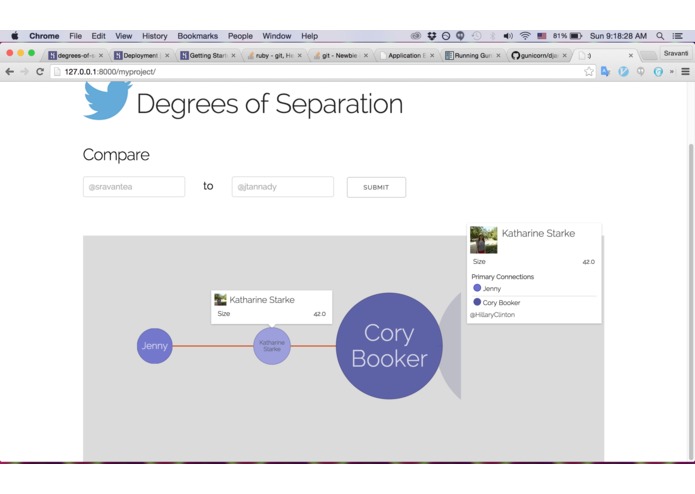This screenshot has width=695, height=494.
Task: Open the Bookmarks menu
Action: (198, 36)
